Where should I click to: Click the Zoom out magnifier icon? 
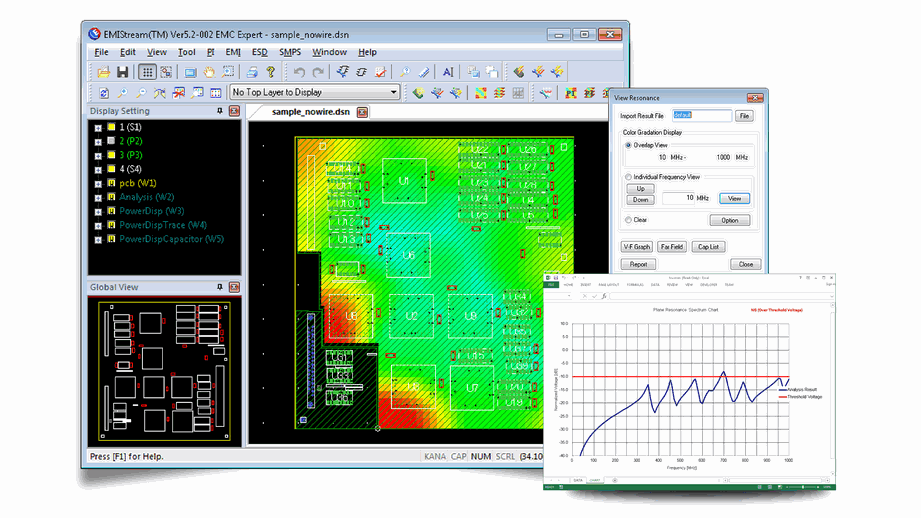141,93
